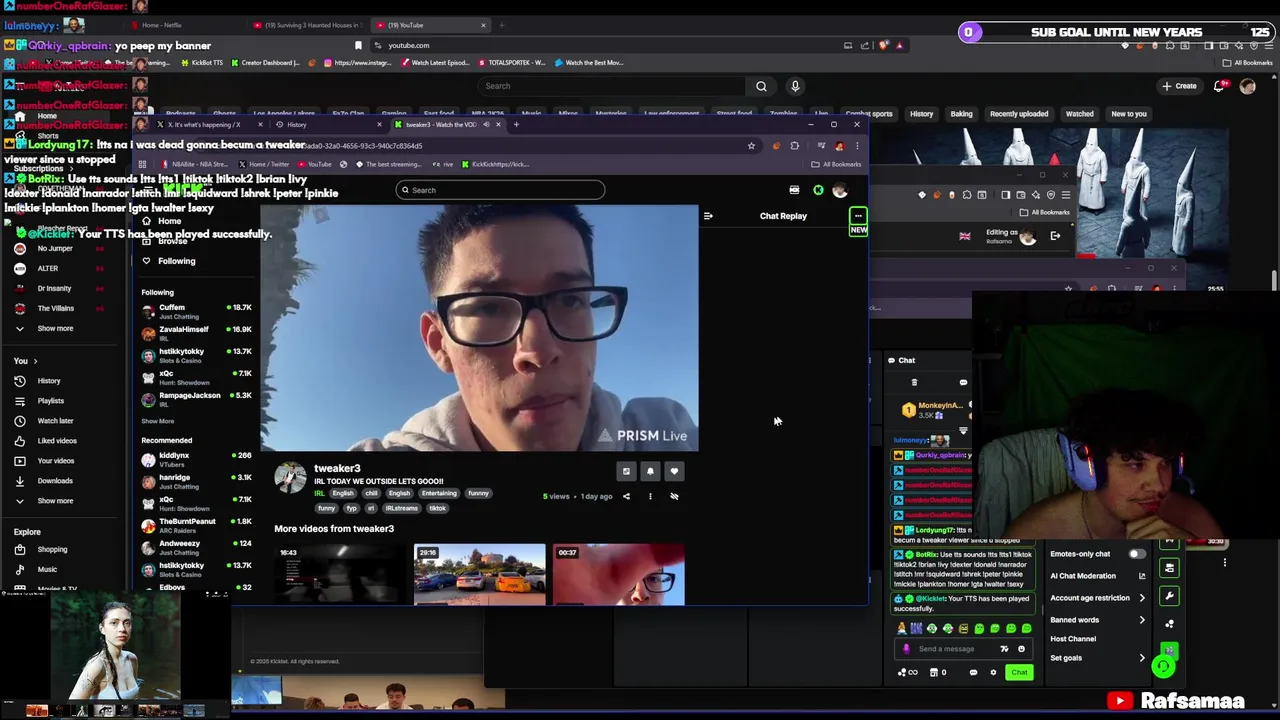
Task: Expand Banned words submenu
Action: [x=1097, y=620]
